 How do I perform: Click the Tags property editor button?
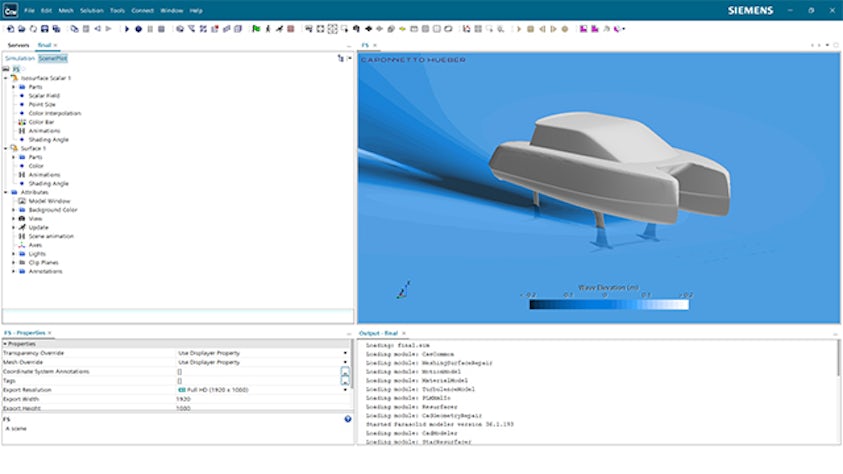coord(345,381)
